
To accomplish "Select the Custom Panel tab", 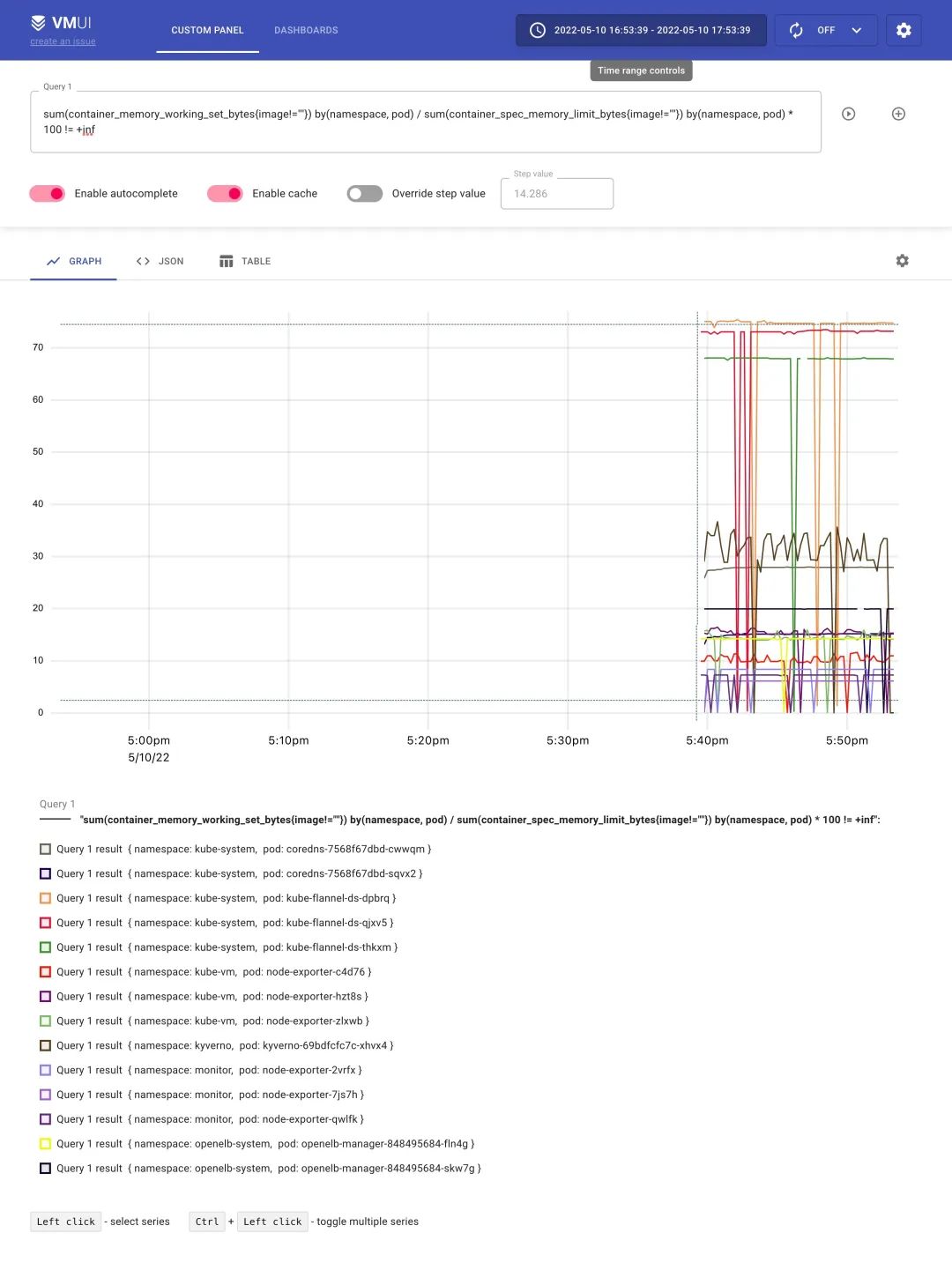I will point(207,30).
